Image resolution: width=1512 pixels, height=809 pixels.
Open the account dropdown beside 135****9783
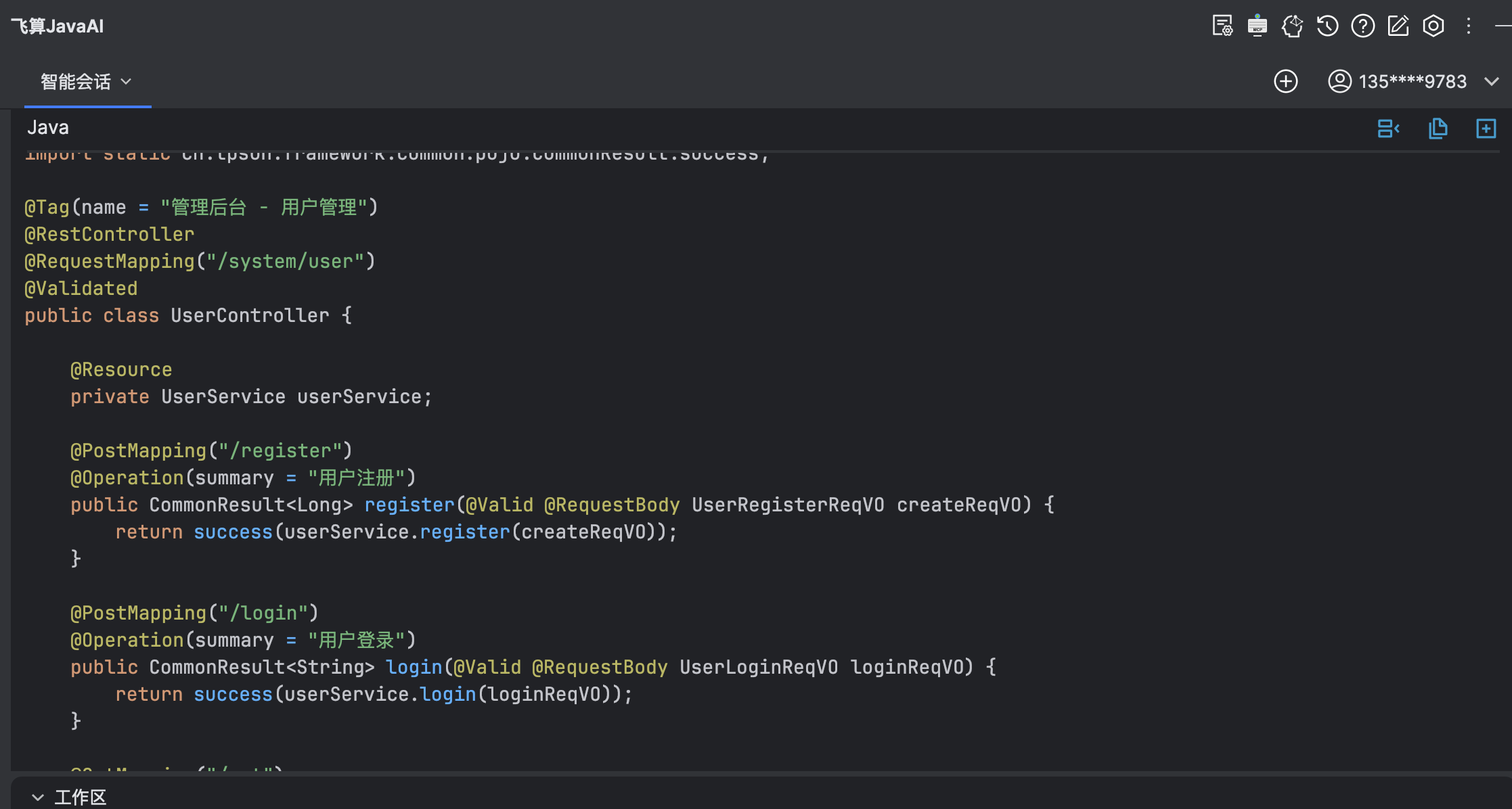(x=1492, y=82)
